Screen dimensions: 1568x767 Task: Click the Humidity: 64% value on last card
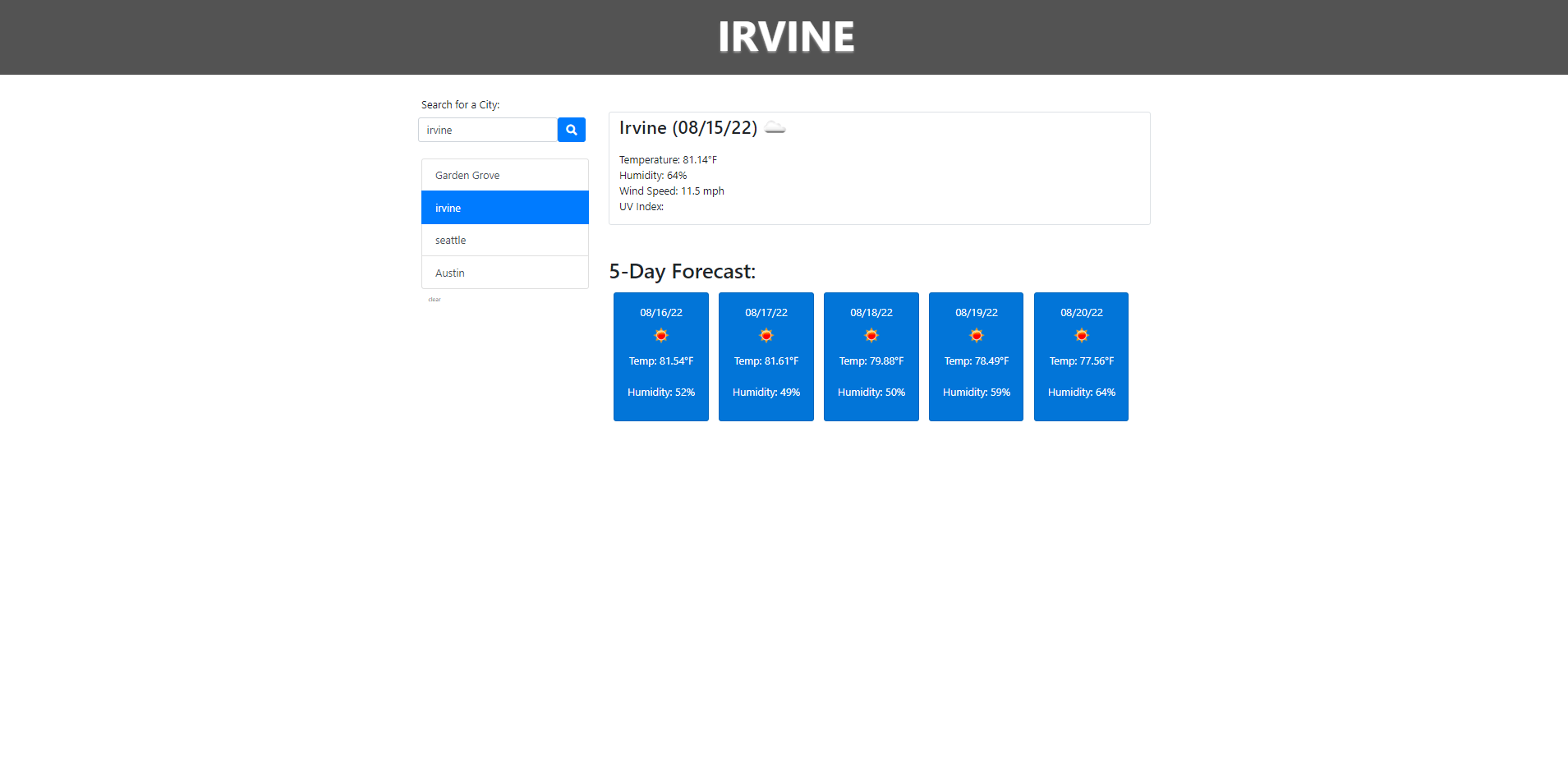pos(1081,392)
